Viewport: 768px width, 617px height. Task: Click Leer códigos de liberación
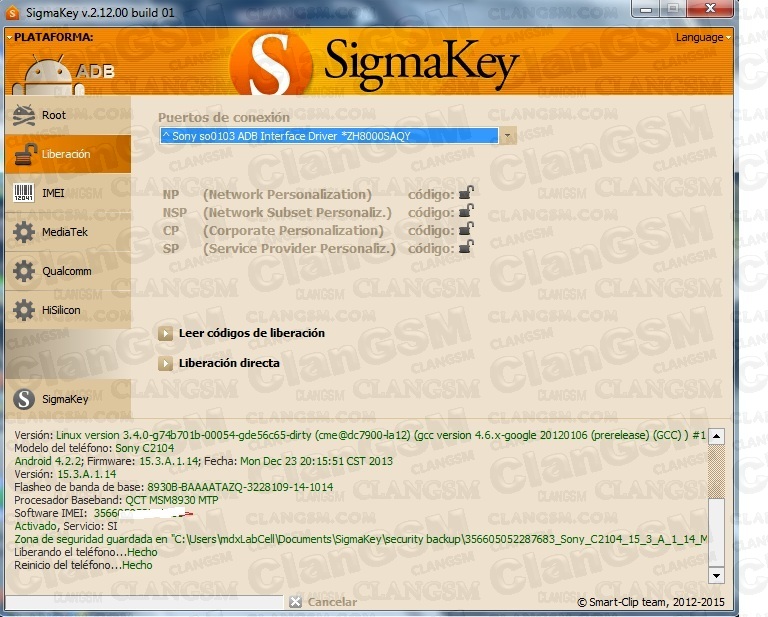point(241,333)
